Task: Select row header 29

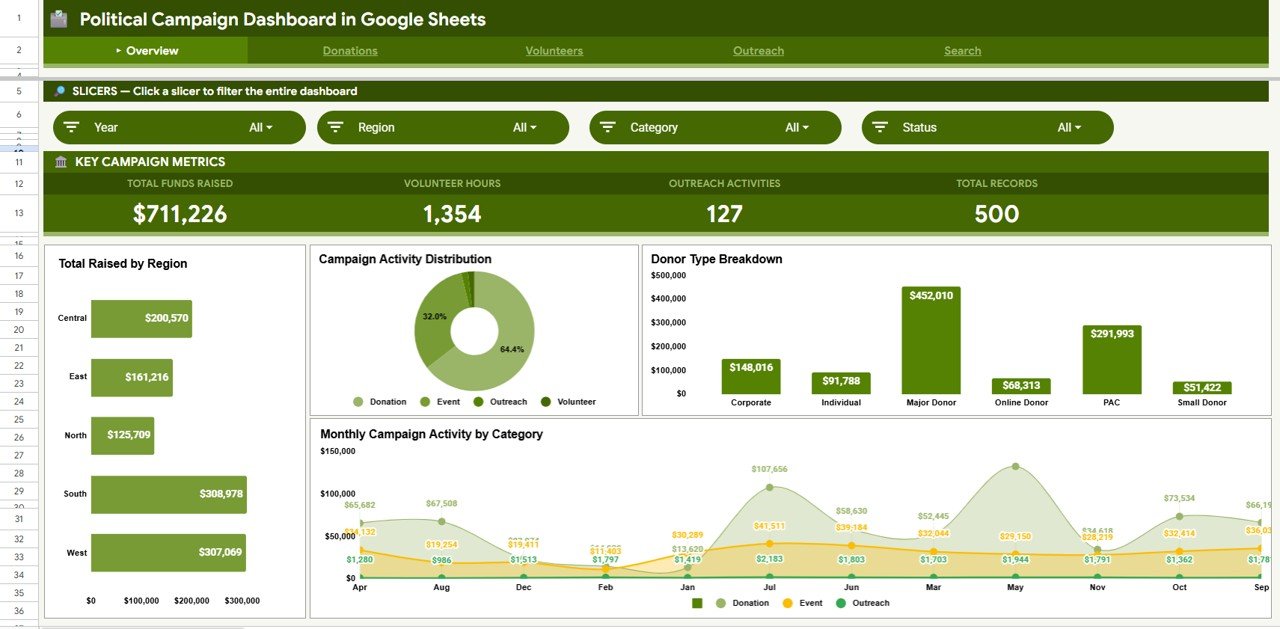Action: [19, 491]
